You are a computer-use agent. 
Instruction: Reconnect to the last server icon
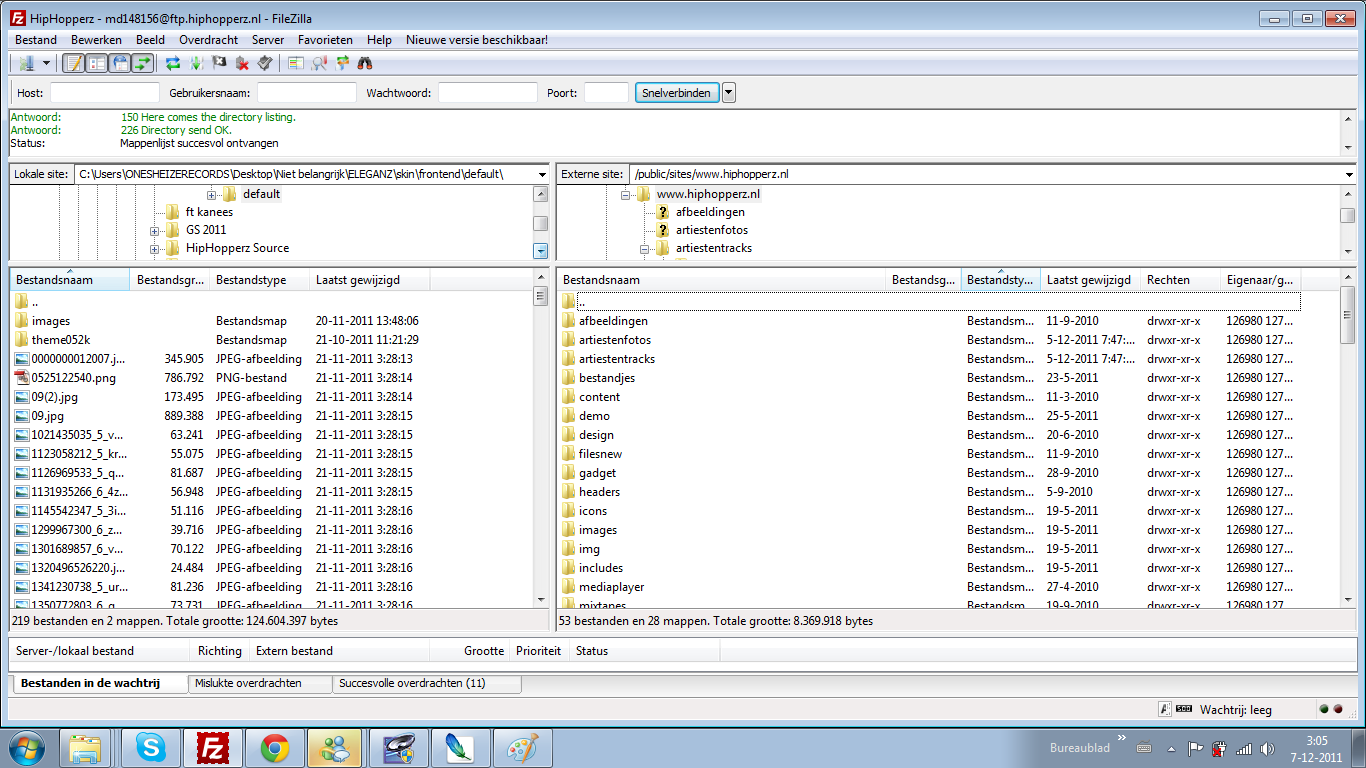click(265, 63)
